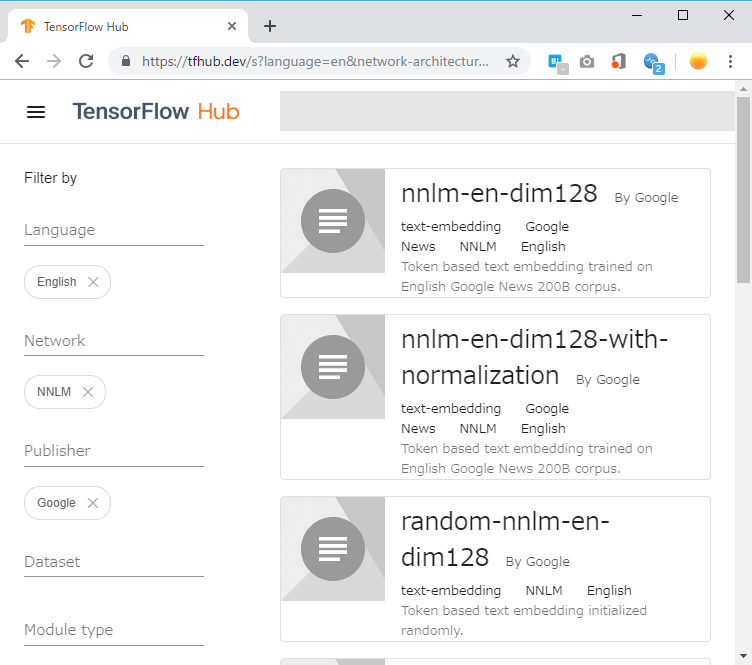The width and height of the screenshot is (752, 665).
Task: Click the English filter chip
Action: [67, 282]
